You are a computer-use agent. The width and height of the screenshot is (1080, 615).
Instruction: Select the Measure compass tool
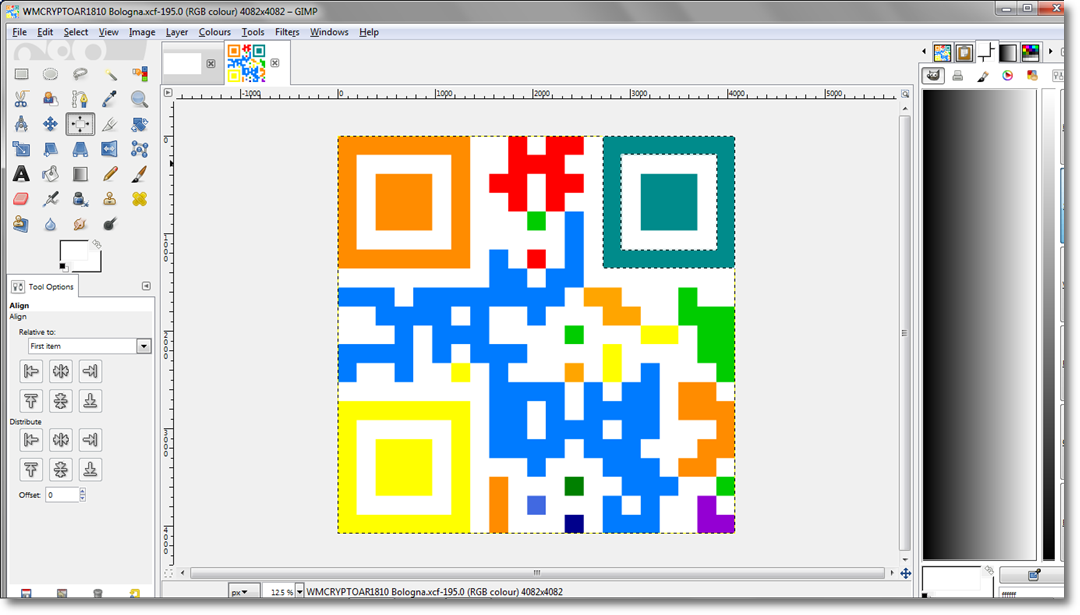[x=21, y=124]
